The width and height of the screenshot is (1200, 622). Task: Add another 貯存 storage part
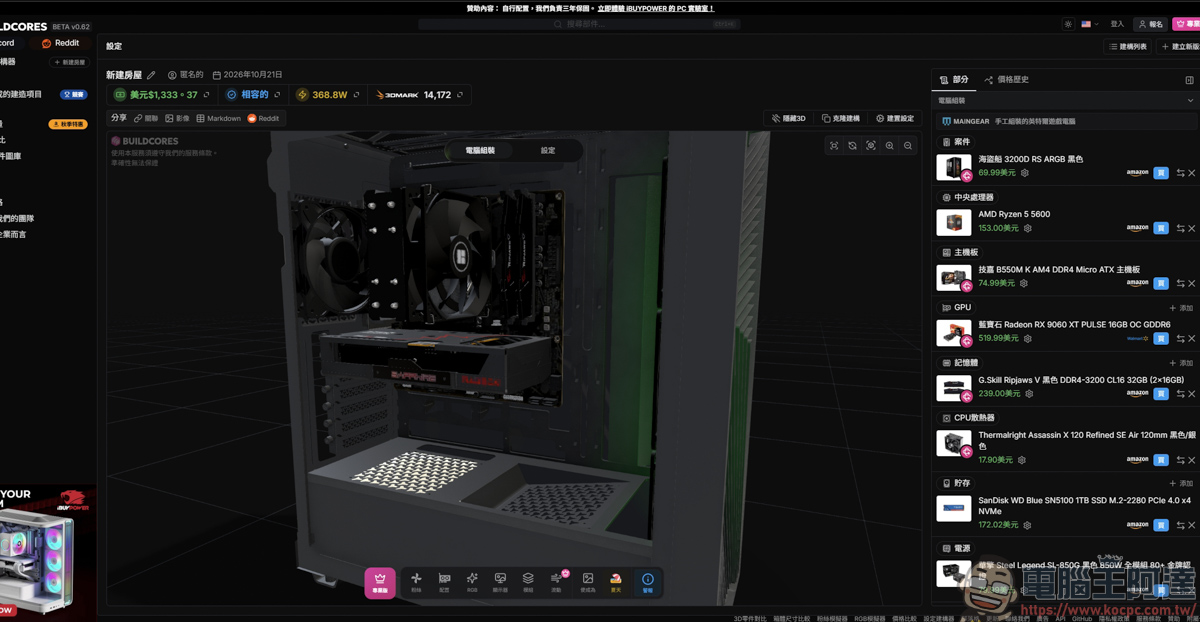[1181, 483]
